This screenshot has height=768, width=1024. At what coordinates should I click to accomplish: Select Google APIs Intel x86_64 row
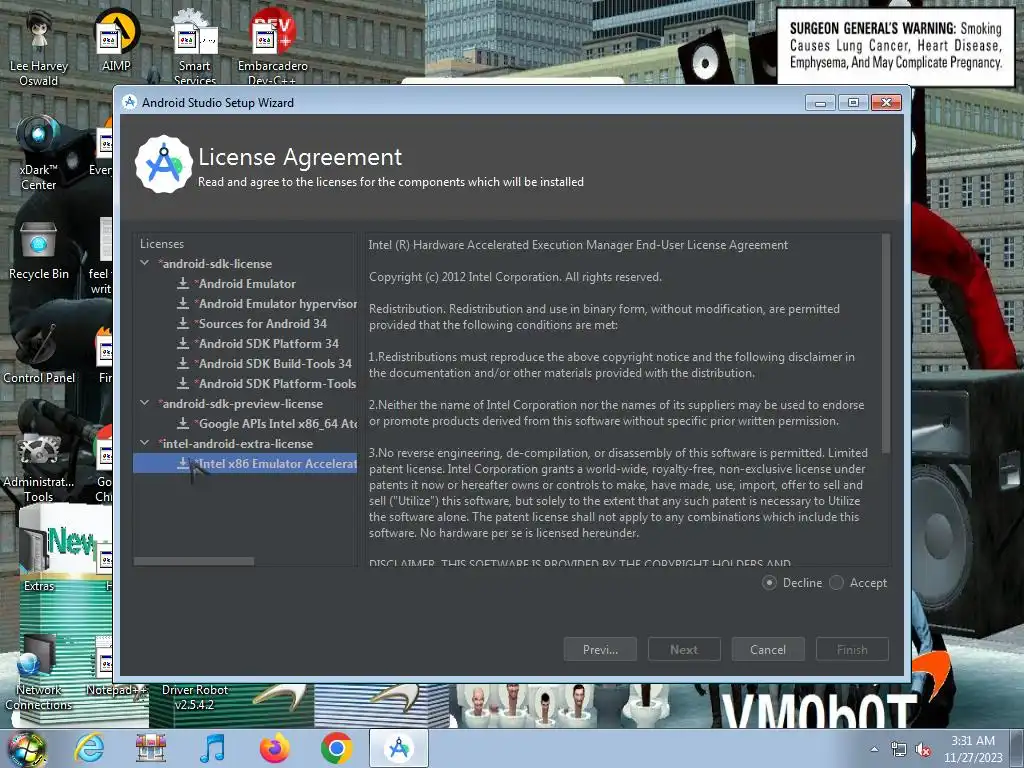[245, 423]
